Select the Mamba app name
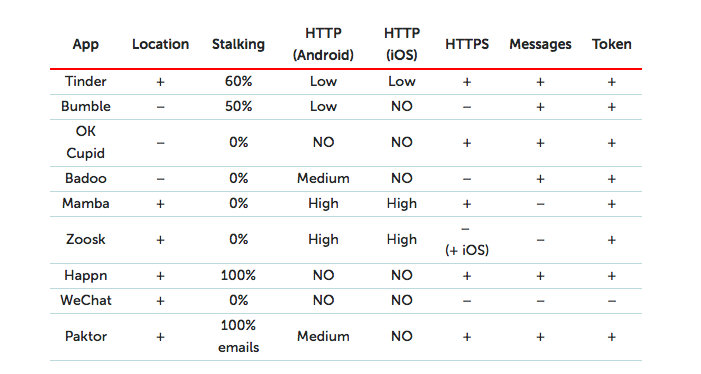 click(85, 203)
